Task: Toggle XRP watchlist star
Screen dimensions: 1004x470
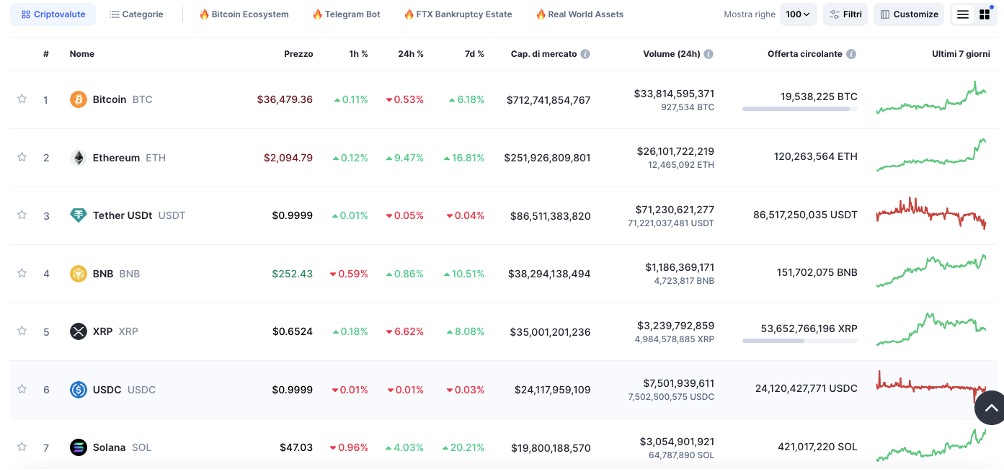Action: coord(22,330)
